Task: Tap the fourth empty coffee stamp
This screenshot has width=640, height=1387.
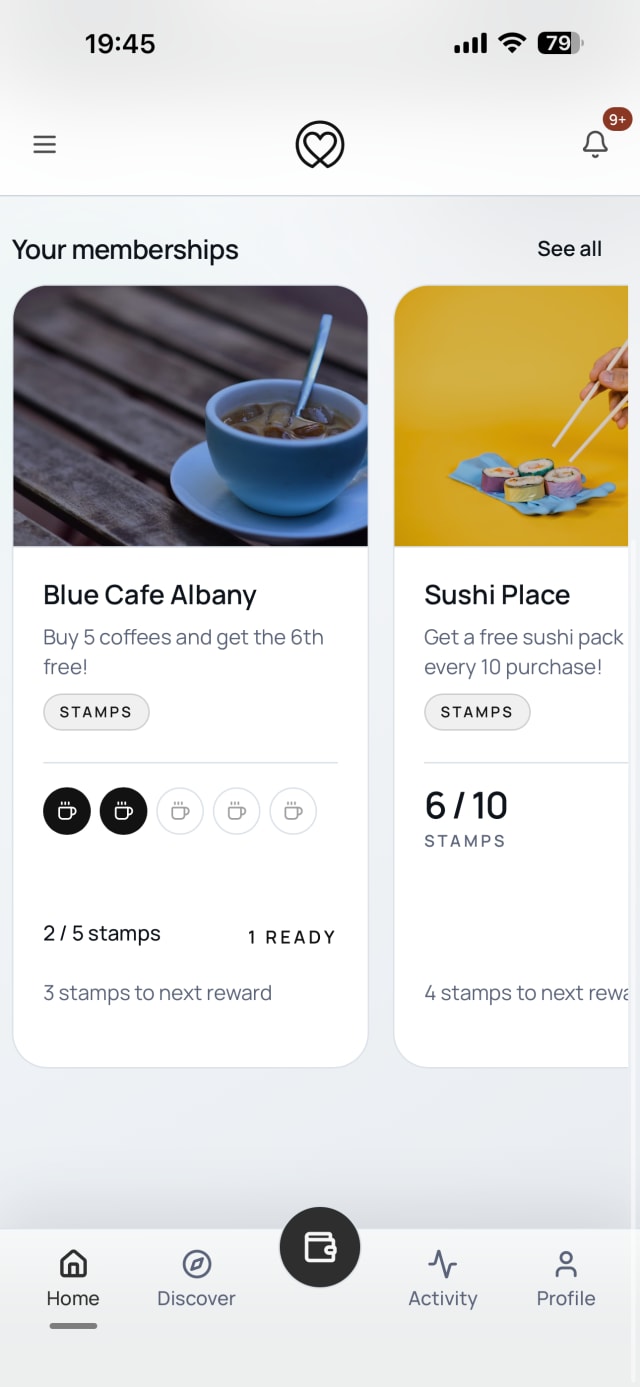Action: point(237,811)
